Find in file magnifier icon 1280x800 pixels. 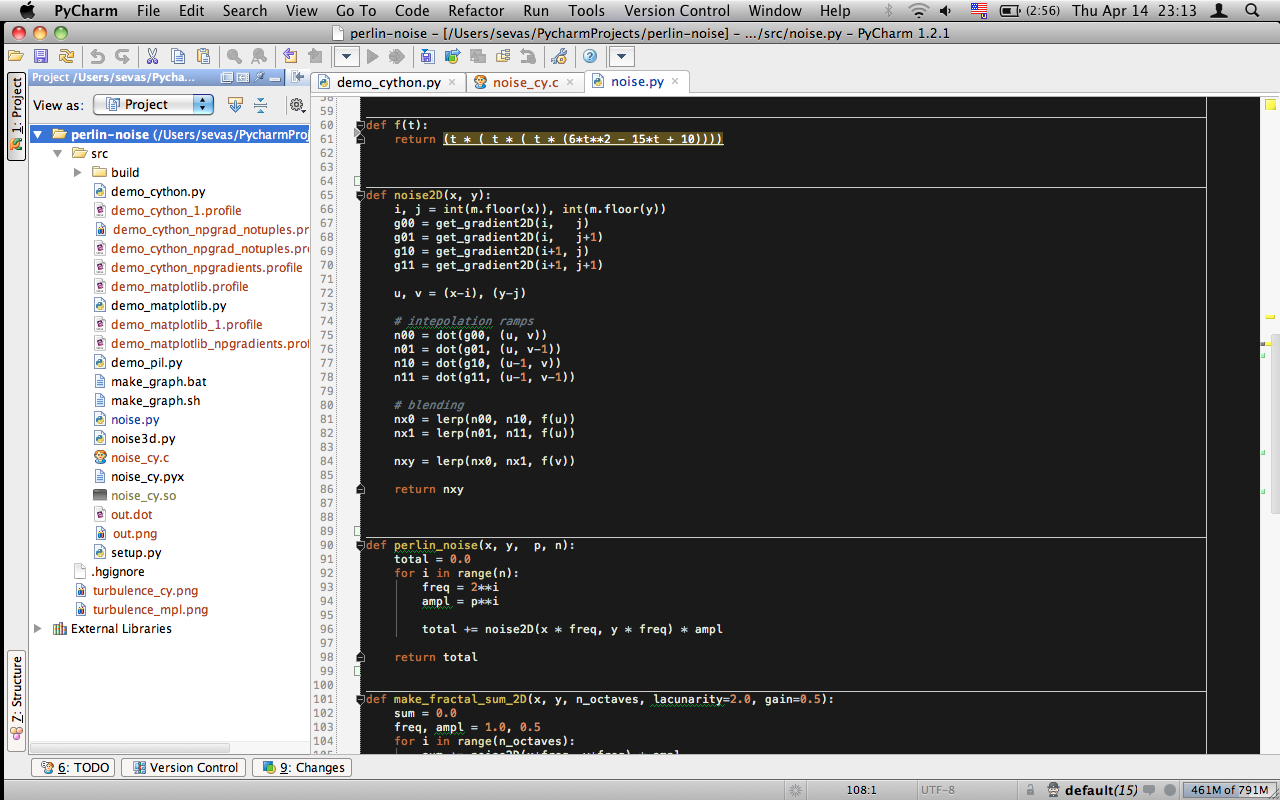(234, 57)
